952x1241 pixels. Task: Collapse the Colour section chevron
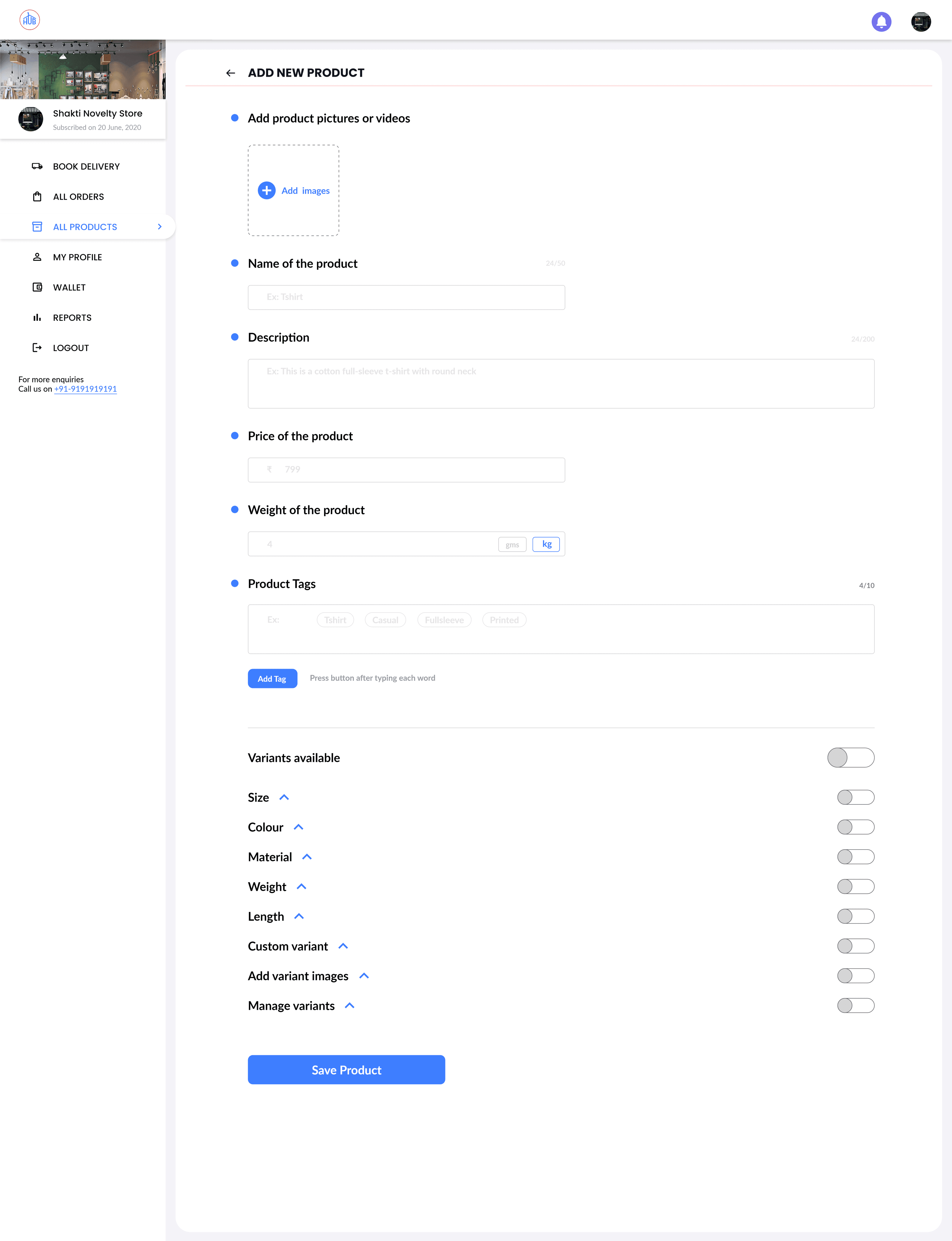(x=299, y=827)
